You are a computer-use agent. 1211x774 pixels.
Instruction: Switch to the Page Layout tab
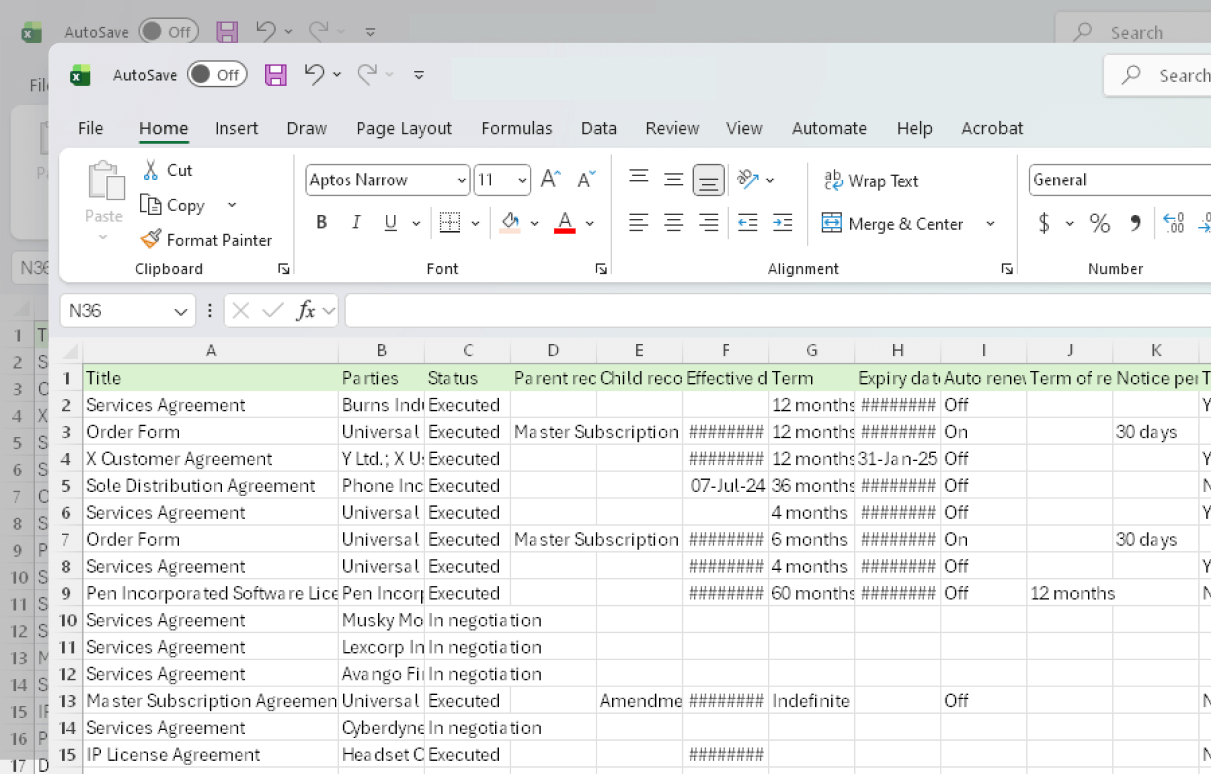click(x=404, y=128)
